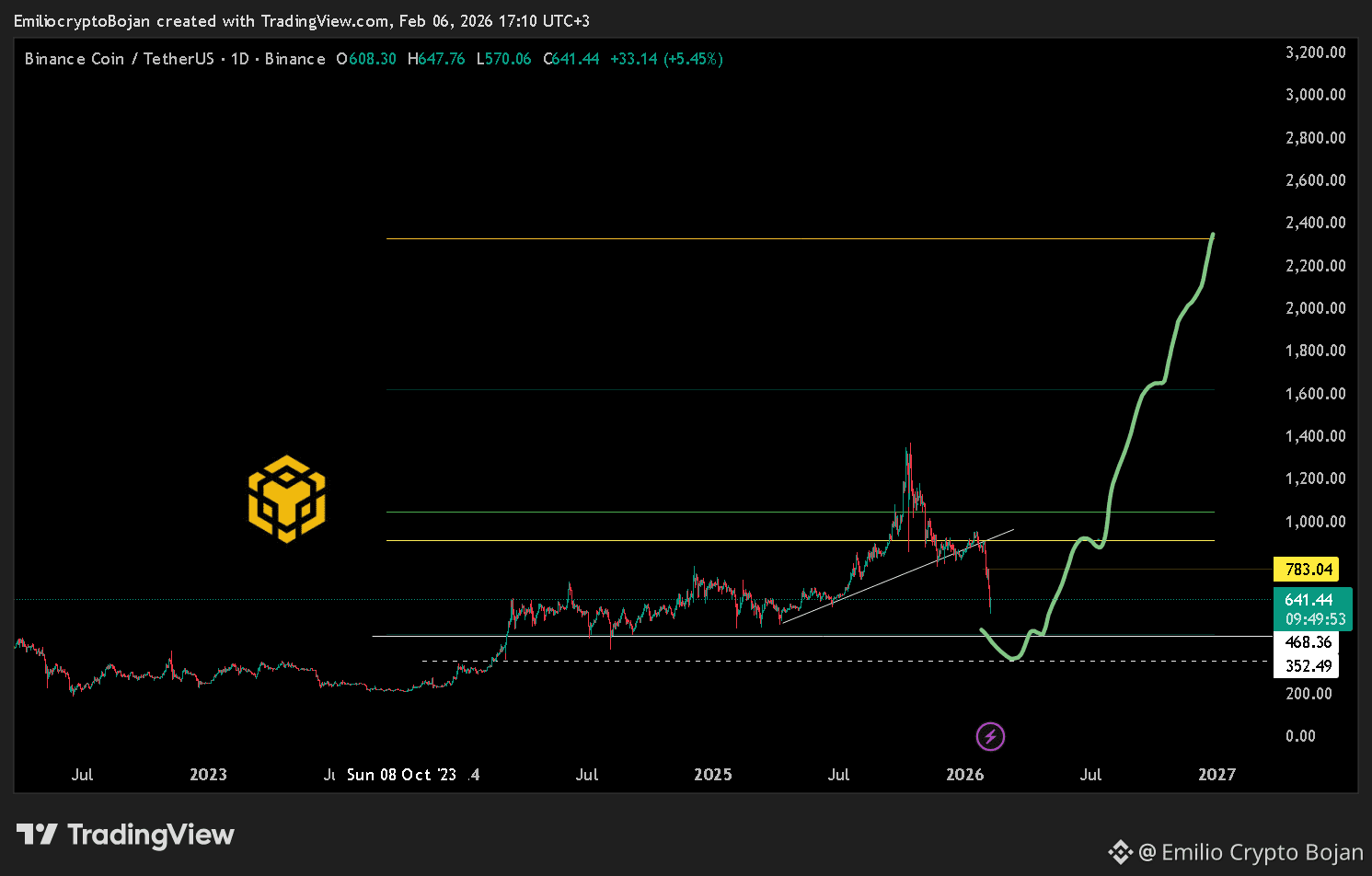Click the +33.14 (+5.45%) change value
The width and height of the screenshot is (1372, 876).
667,59
